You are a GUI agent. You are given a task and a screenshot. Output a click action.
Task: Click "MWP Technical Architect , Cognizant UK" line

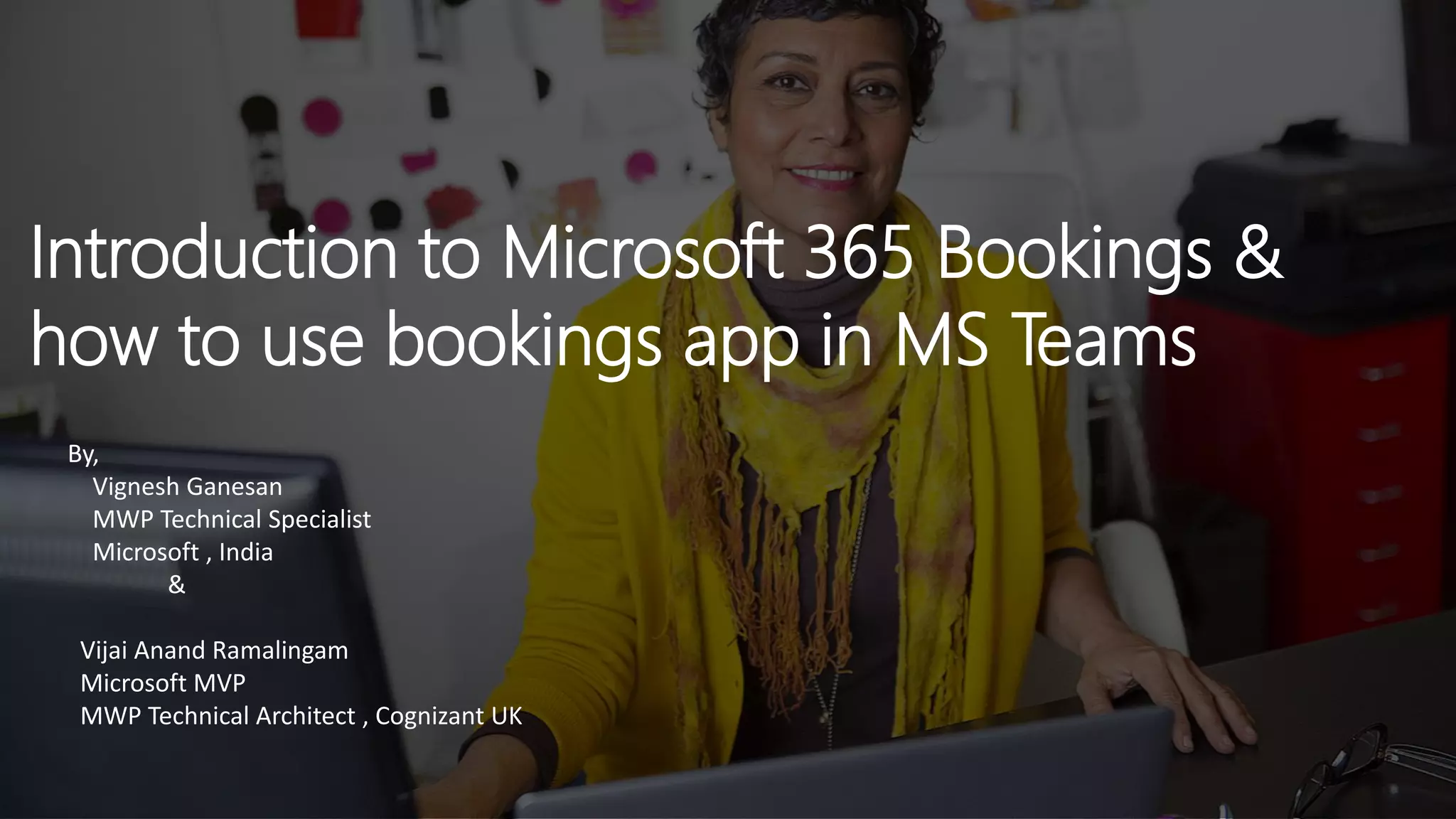point(301,716)
